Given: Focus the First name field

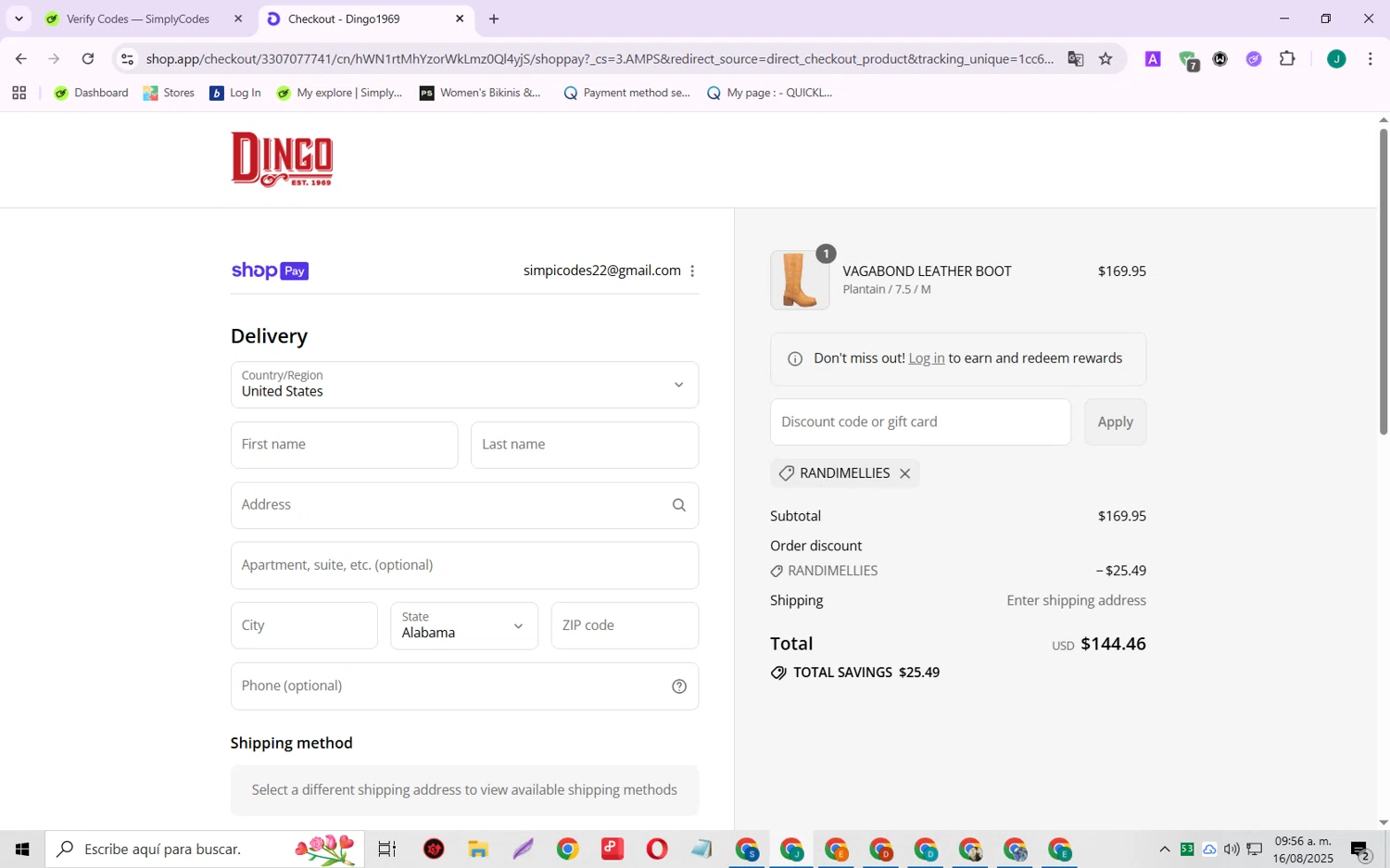Looking at the screenshot, I should 344,446.
